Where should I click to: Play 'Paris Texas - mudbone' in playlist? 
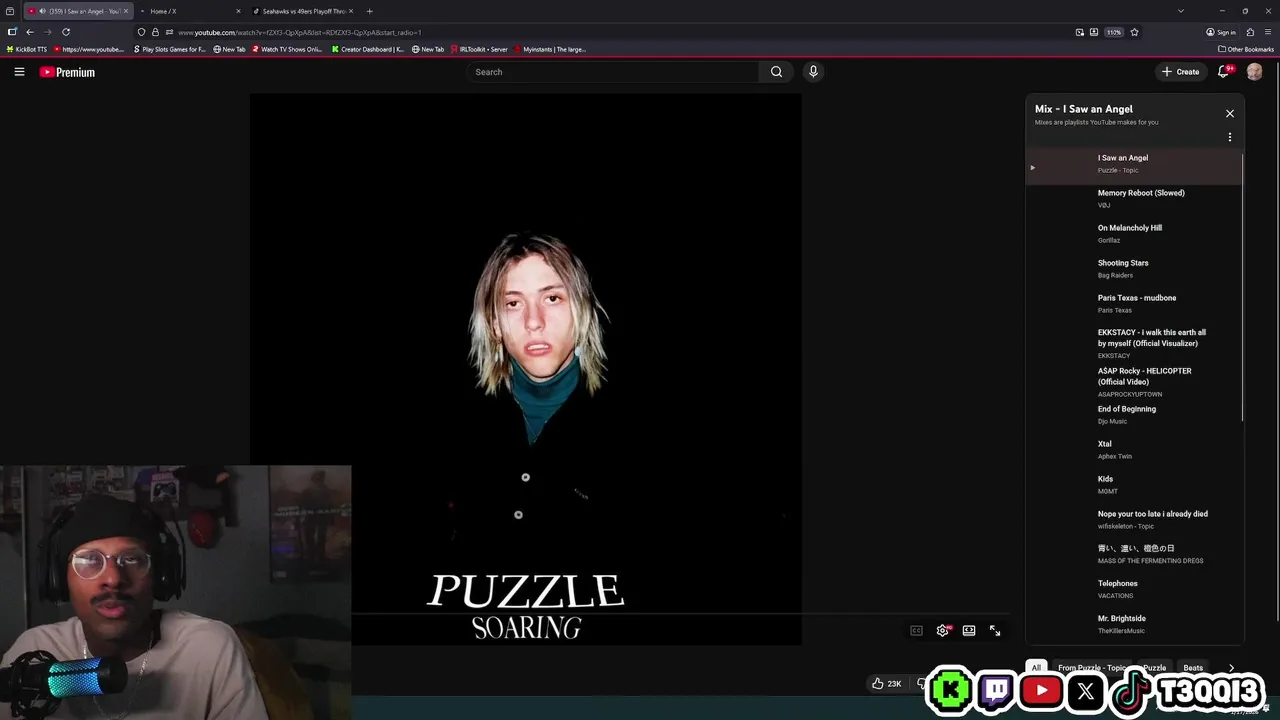1136,303
